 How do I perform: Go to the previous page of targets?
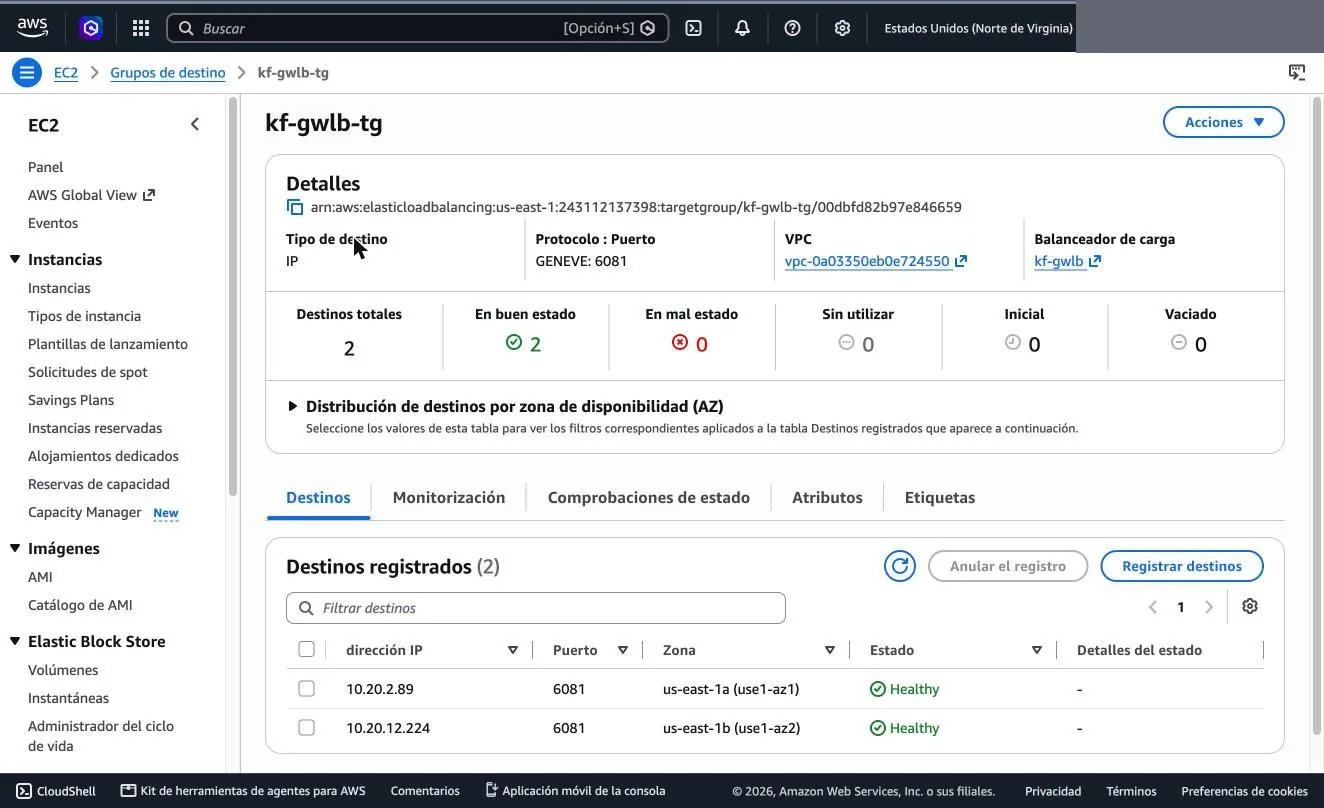(1153, 607)
